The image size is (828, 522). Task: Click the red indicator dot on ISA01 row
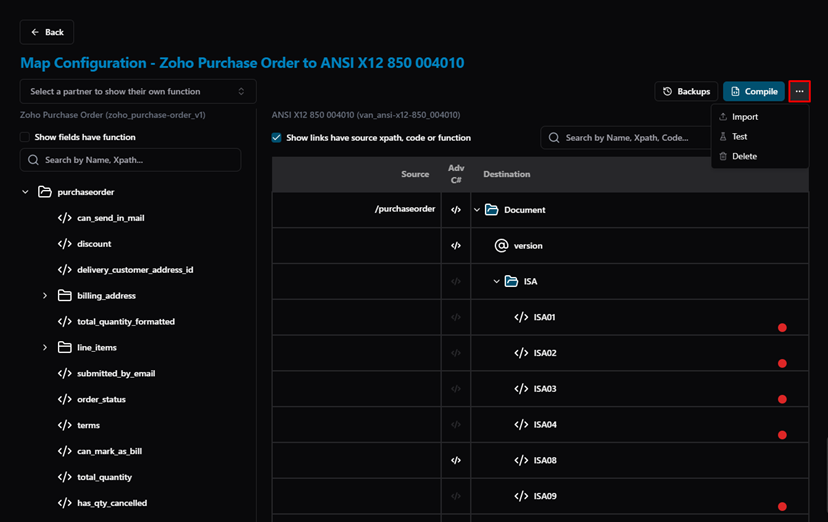click(x=782, y=328)
